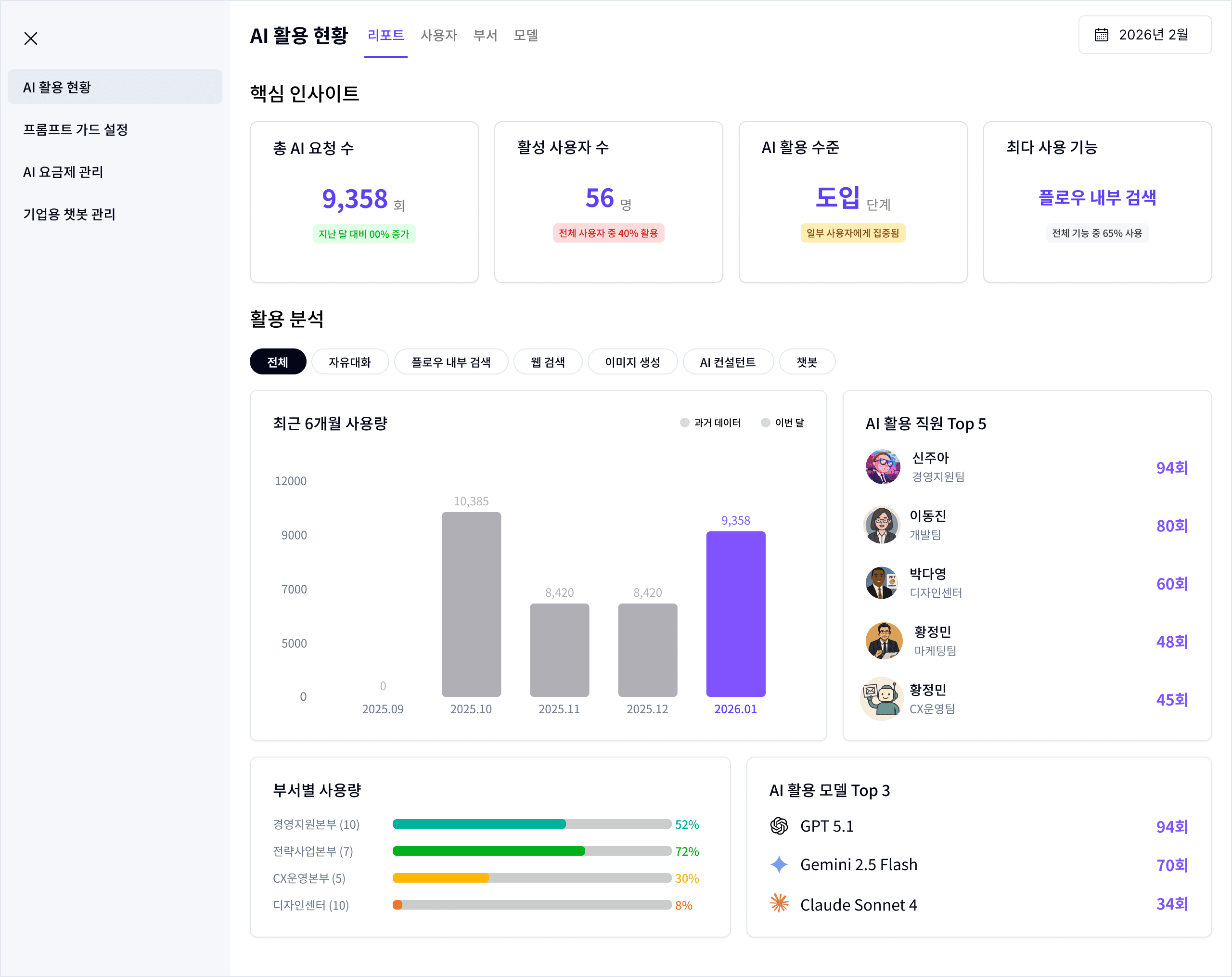Filter by 플로우 내부 검색 chip
The width and height of the screenshot is (1232, 977).
tap(451, 361)
